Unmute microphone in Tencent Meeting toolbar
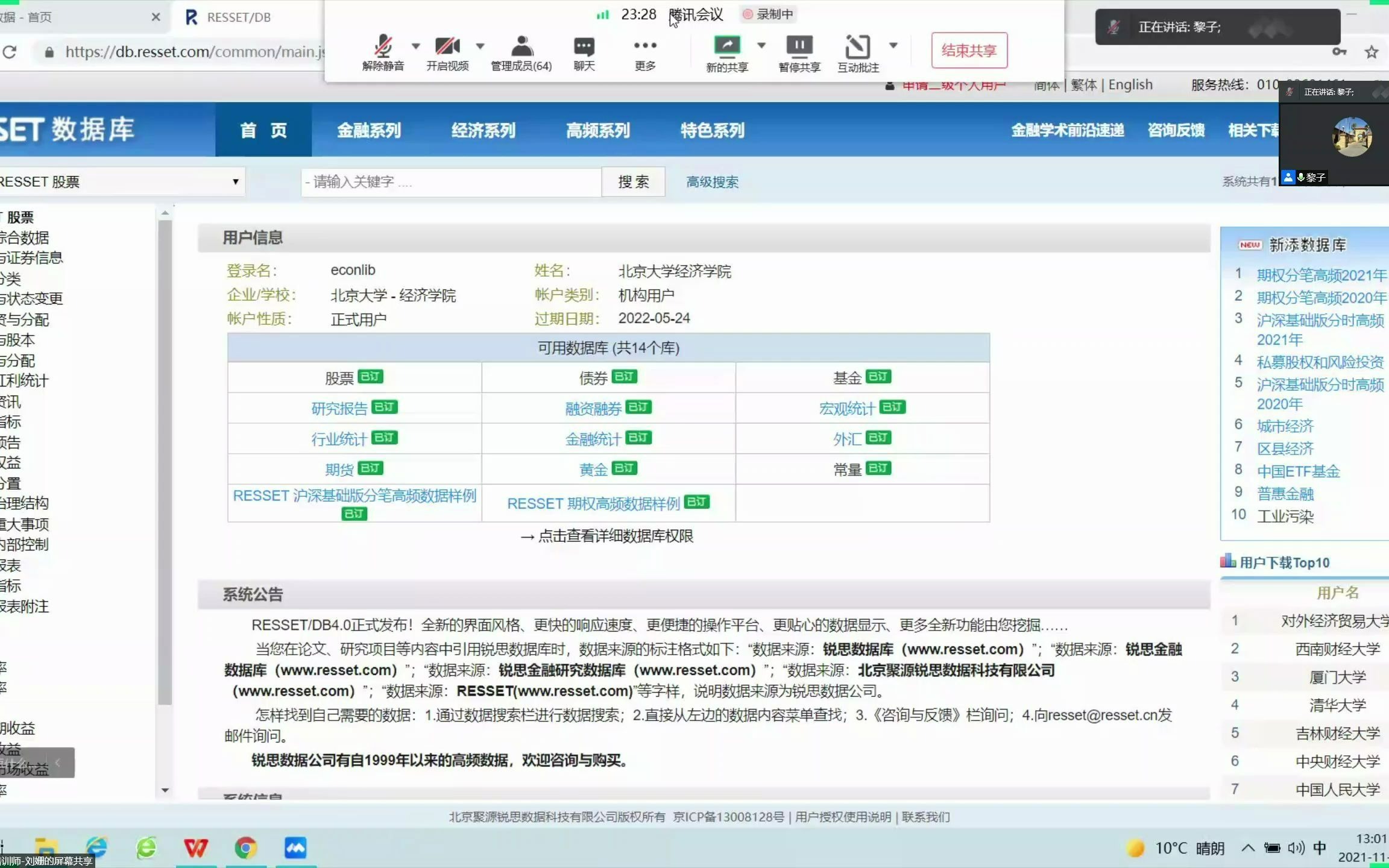This screenshot has height=868, width=1389. 383,52
